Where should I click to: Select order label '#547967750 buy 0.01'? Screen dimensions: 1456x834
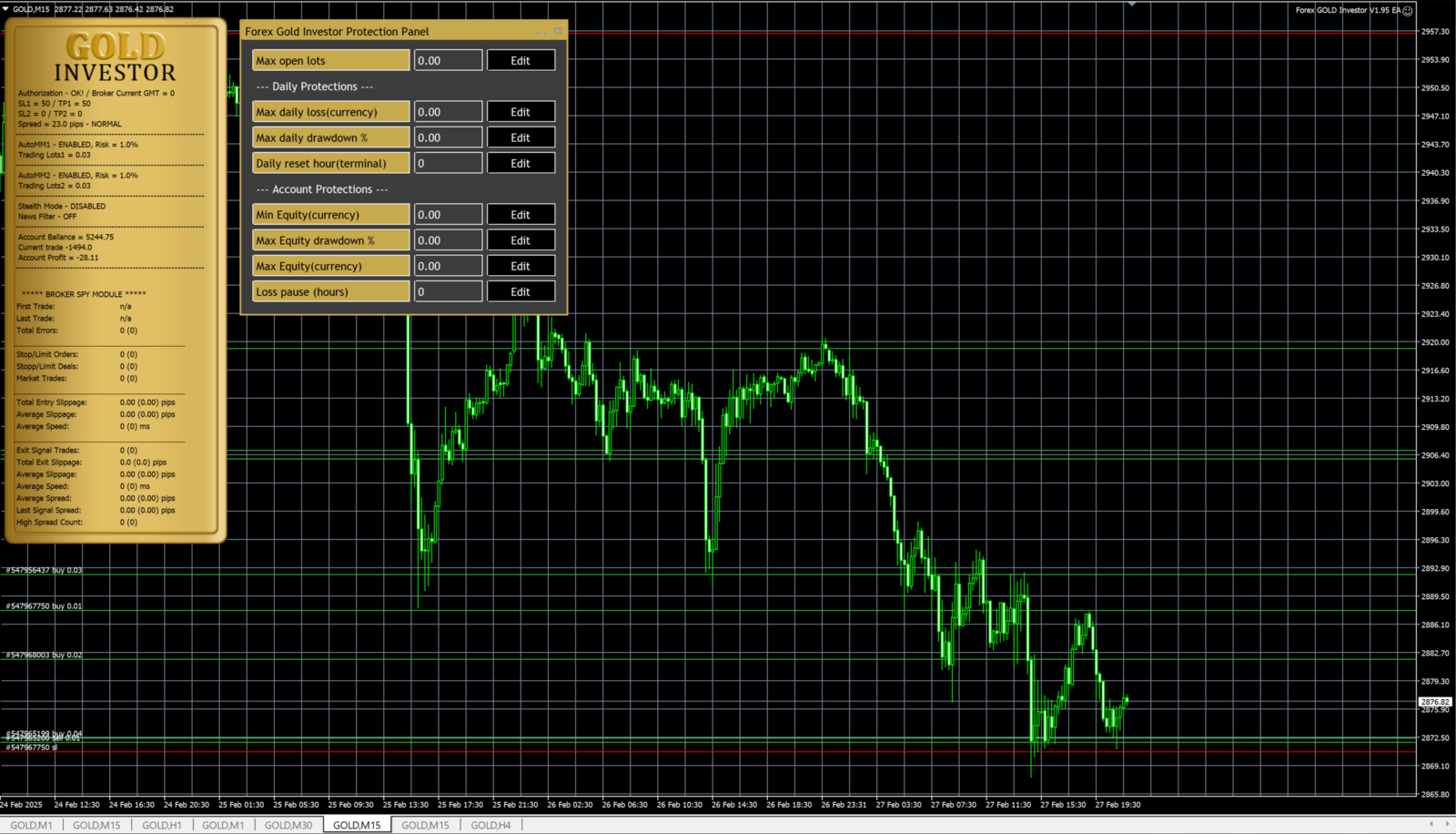[x=44, y=606]
